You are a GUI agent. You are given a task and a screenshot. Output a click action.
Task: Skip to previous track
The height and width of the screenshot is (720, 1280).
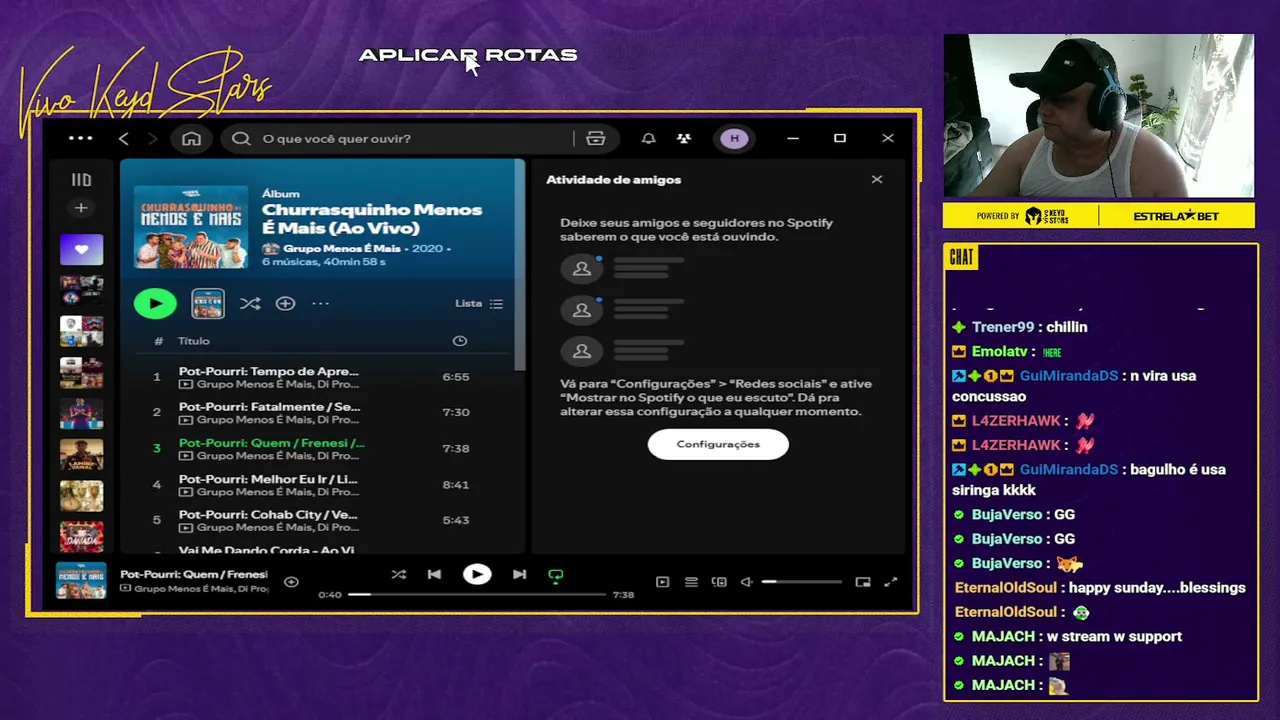434,574
